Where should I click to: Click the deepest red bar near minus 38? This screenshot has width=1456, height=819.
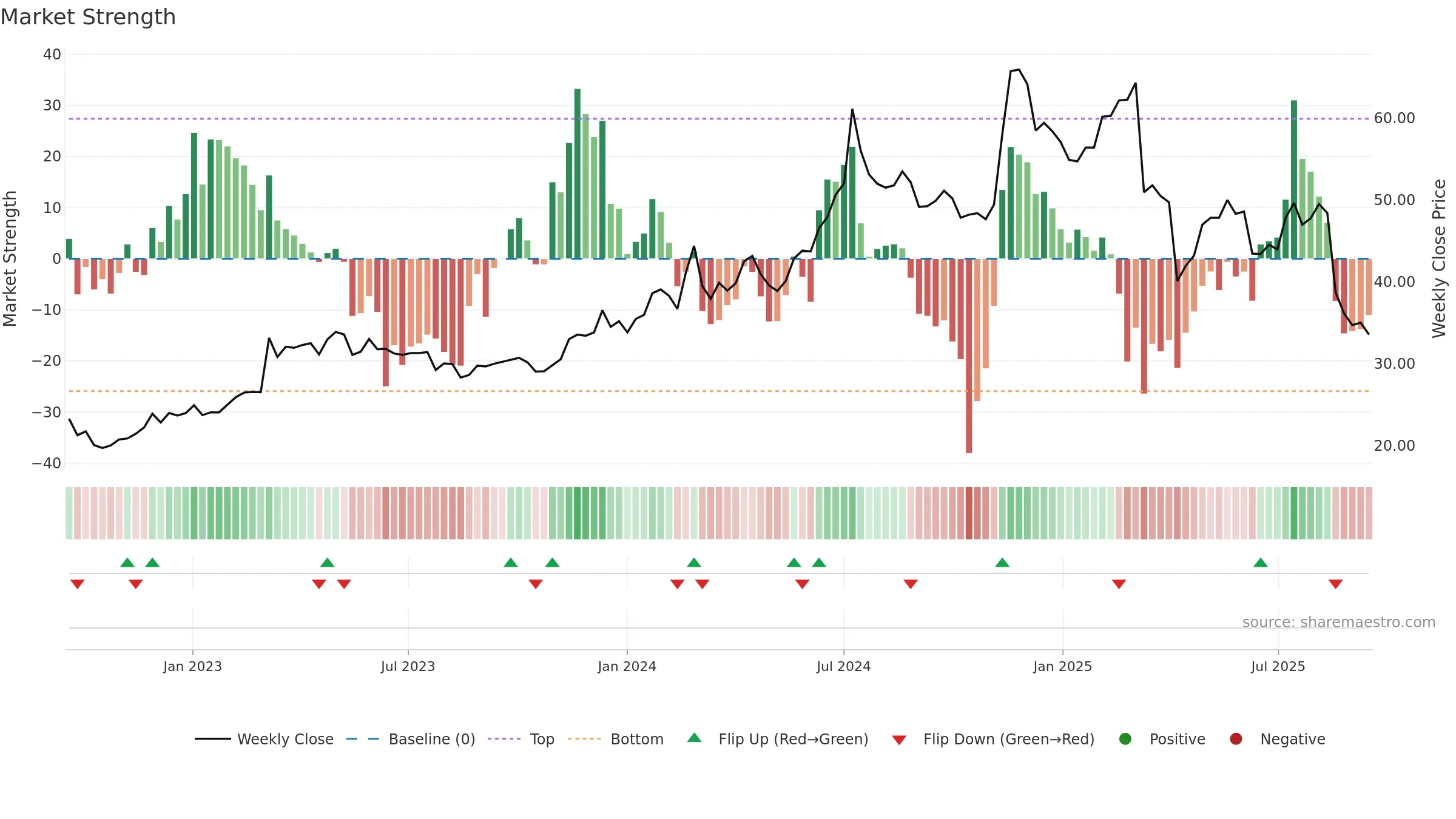point(969,356)
